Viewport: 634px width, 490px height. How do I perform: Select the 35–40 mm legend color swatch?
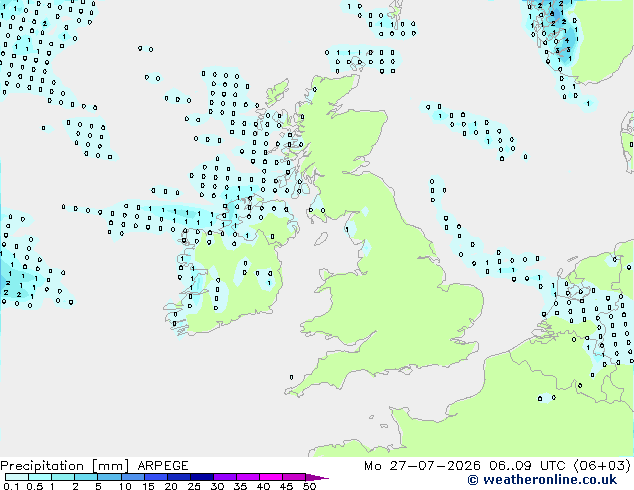pyautogui.click(x=247, y=477)
